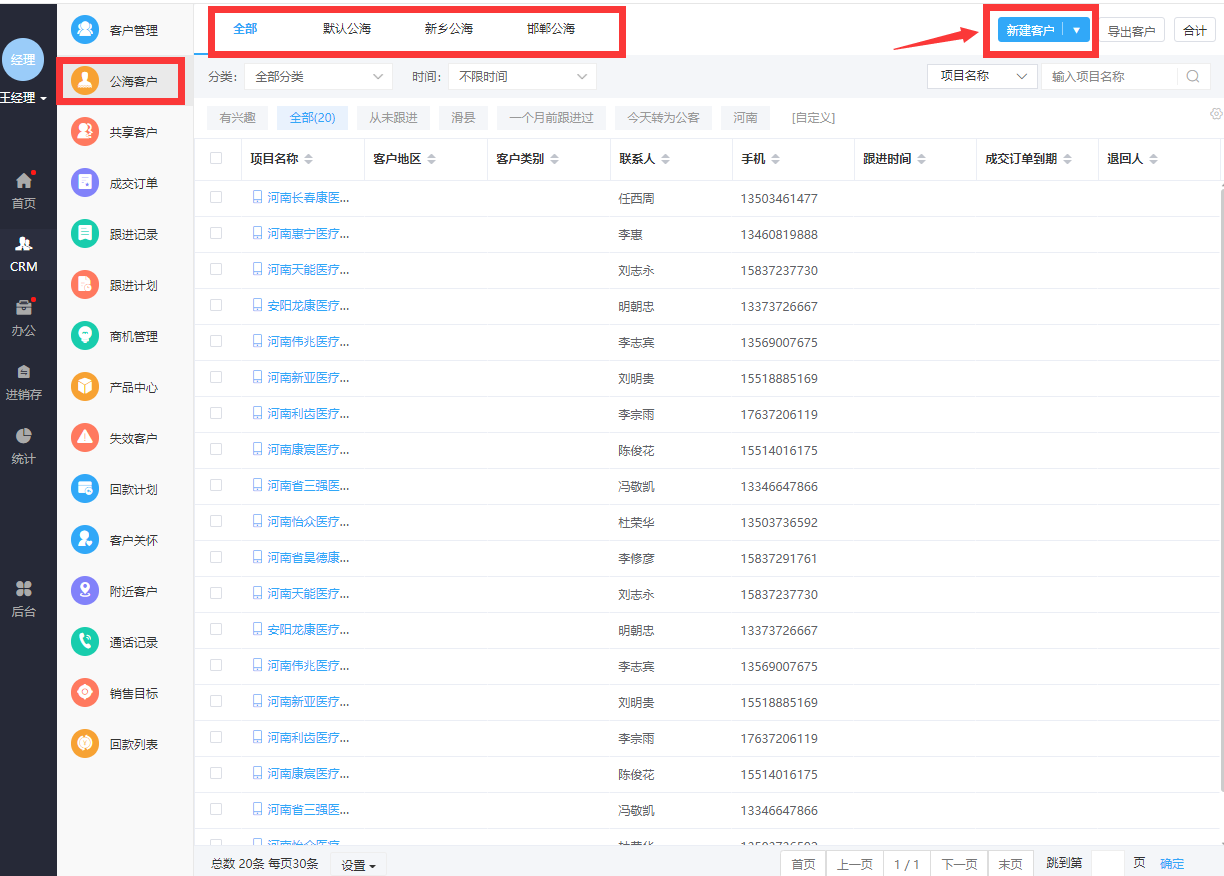Click the 经理 user avatar
The width and height of the screenshot is (1224, 876).
click(23, 60)
